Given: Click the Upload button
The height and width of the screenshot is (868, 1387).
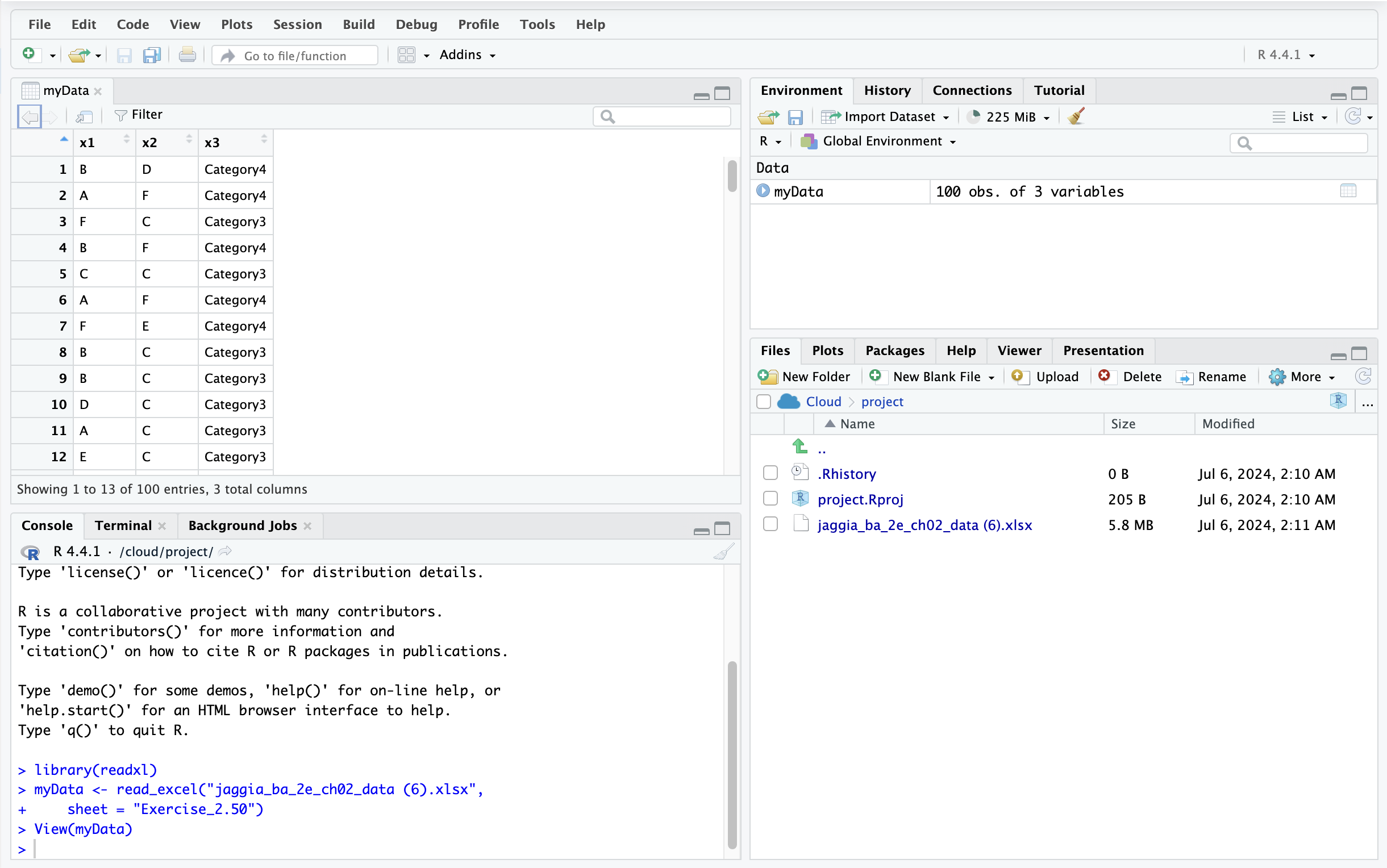Looking at the screenshot, I should click(1045, 377).
